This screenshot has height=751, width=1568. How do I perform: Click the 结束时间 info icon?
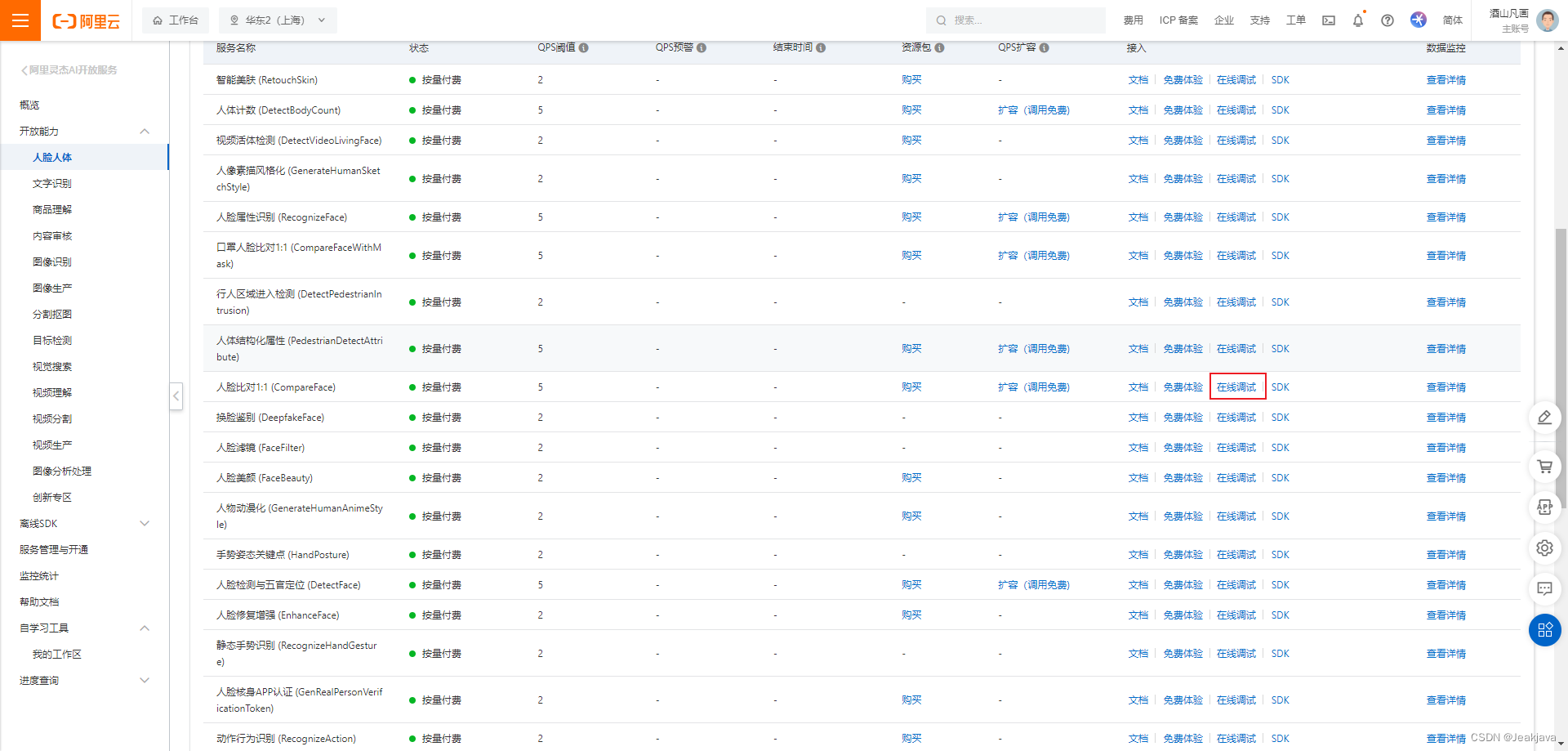point(821,48)
